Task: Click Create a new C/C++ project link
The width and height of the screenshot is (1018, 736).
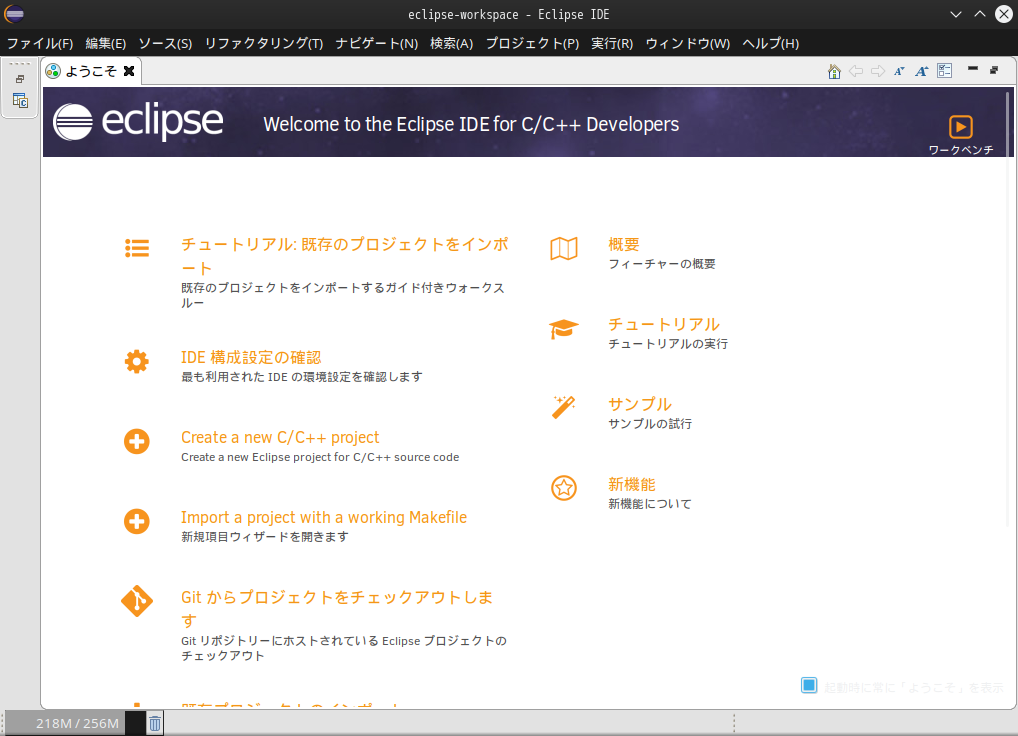Action: [x=280, y=437]
